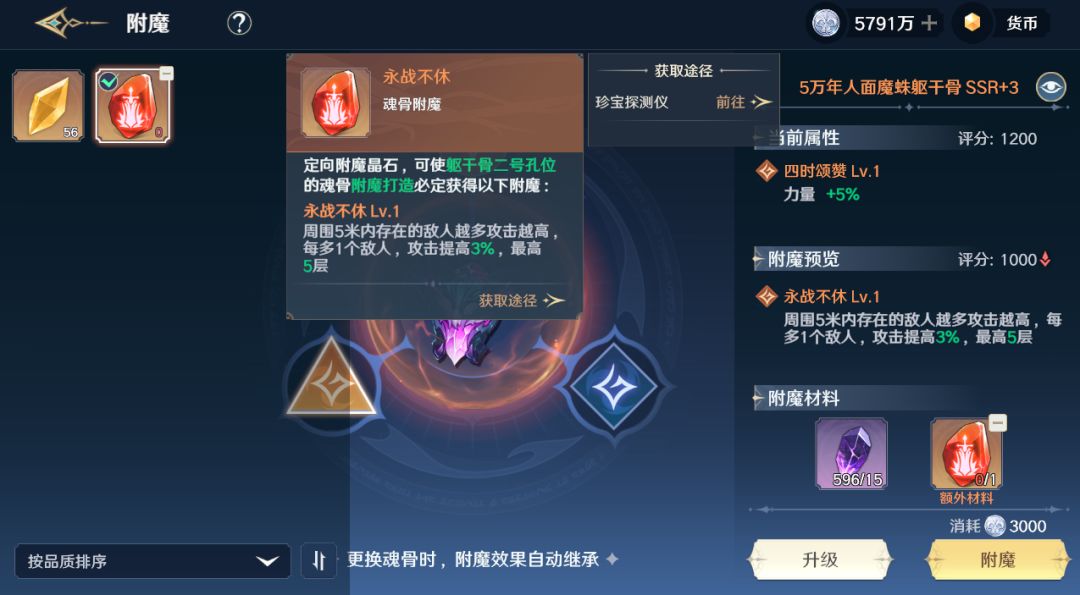Click the back arrow icon beside 附魔
The height and width of the screenshot is (595, 1080).
[x=71, y=23]
